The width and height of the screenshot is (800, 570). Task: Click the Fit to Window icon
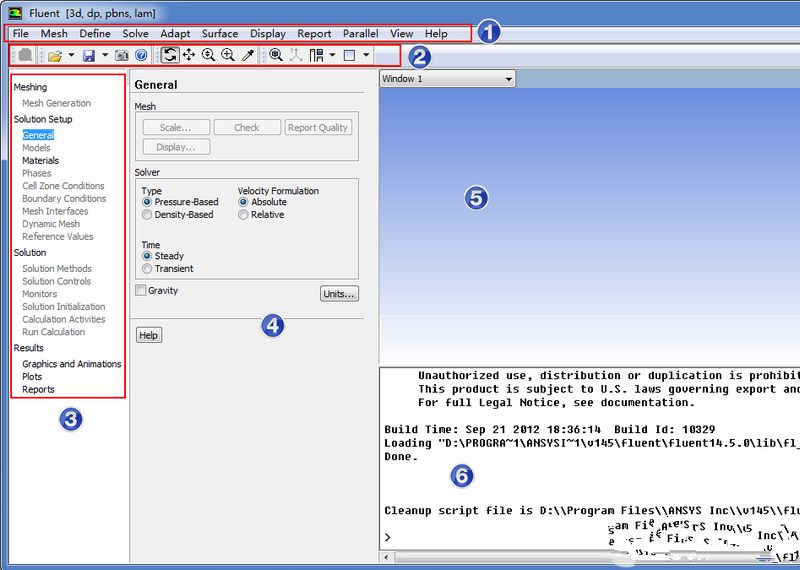tap(275, 55)
